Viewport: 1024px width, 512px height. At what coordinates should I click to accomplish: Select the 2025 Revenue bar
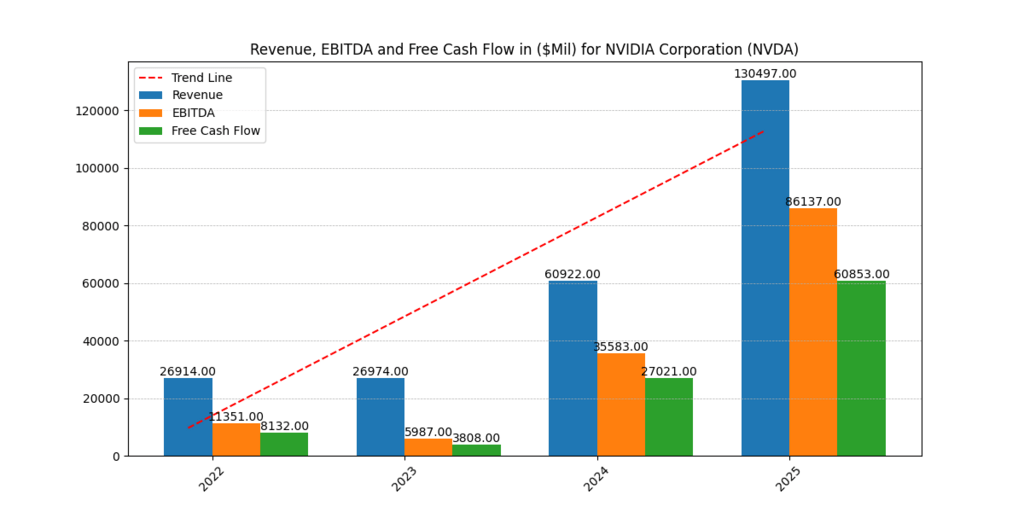pos(765,268)
